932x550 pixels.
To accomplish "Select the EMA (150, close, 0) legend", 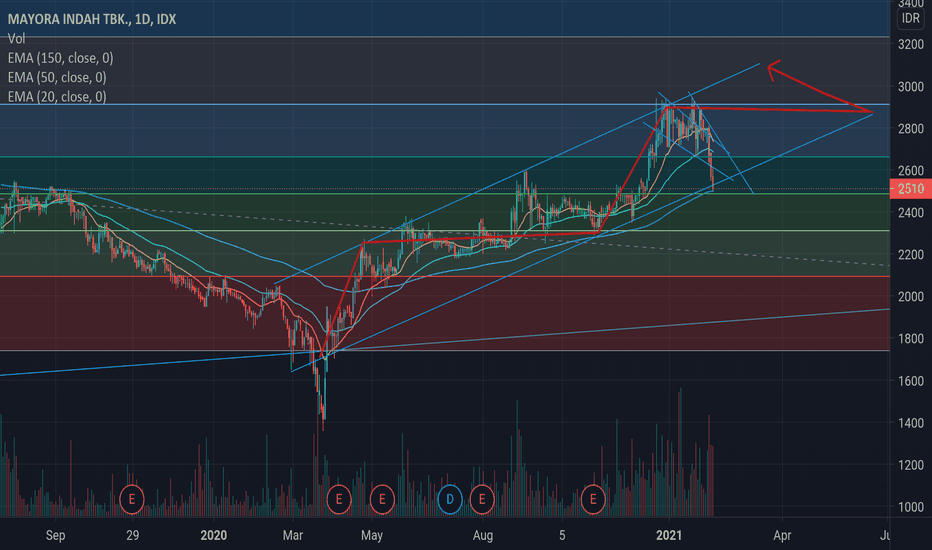I will (60, 58).
